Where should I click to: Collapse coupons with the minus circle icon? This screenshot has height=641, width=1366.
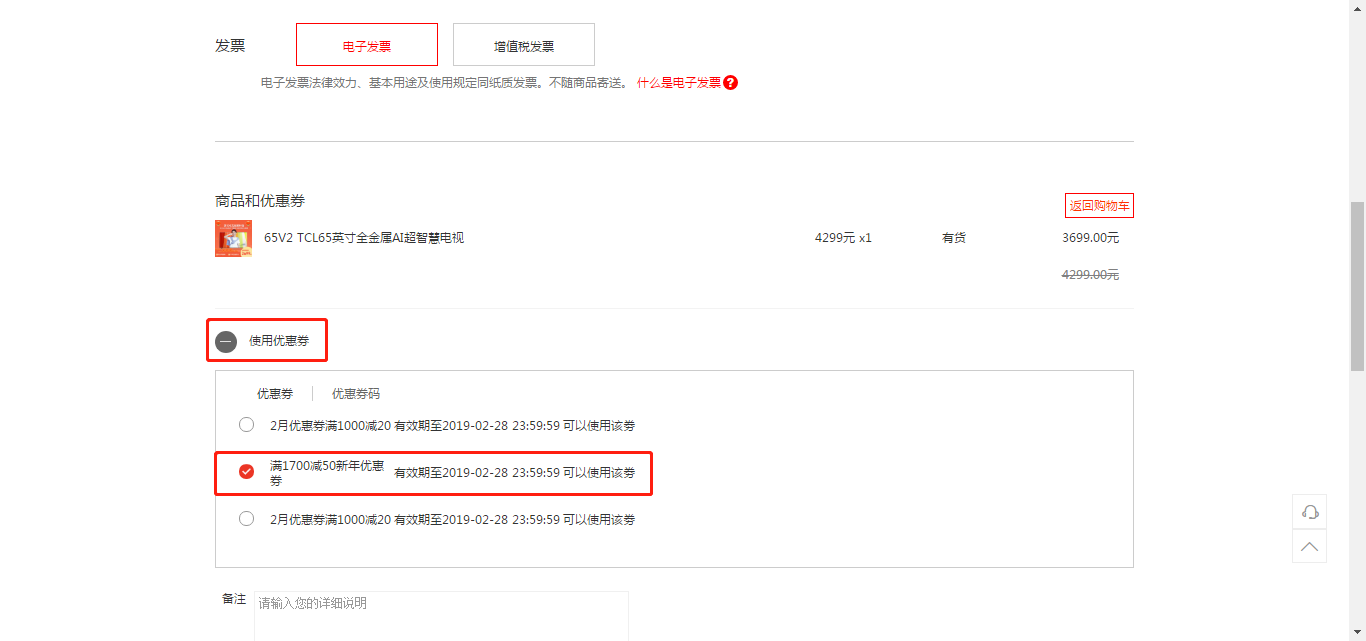[226, 341]
